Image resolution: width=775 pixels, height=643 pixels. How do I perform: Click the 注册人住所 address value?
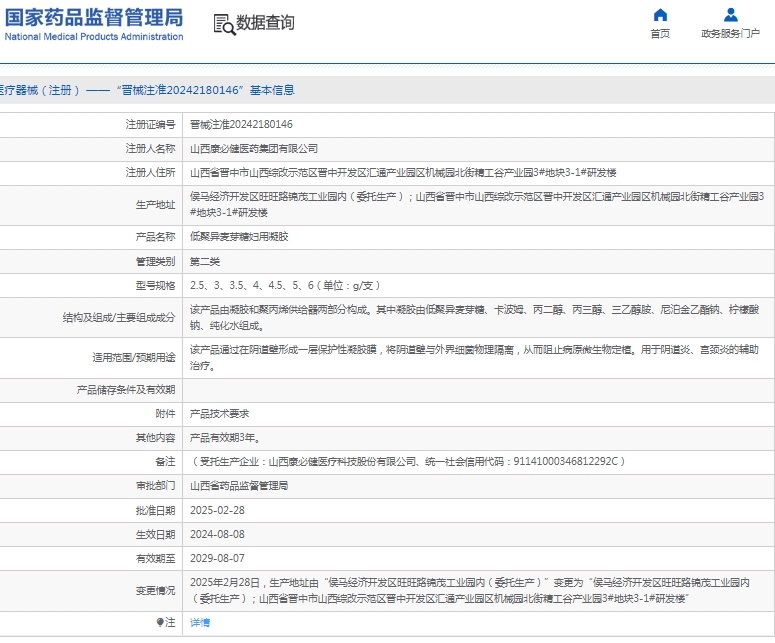(x=403, y=172)
